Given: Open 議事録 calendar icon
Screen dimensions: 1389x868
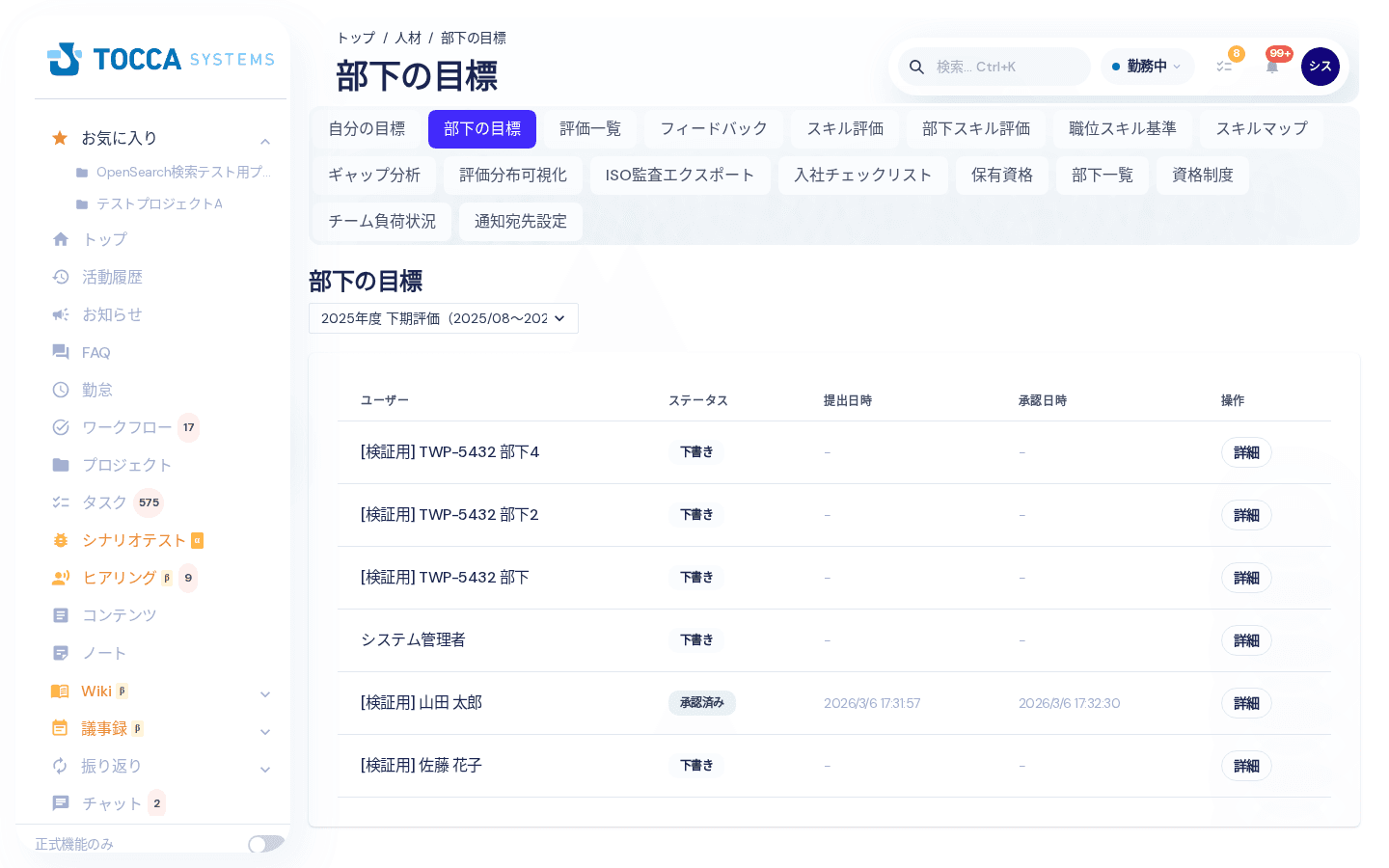Looking at the screenshot, I should point(60,728).
